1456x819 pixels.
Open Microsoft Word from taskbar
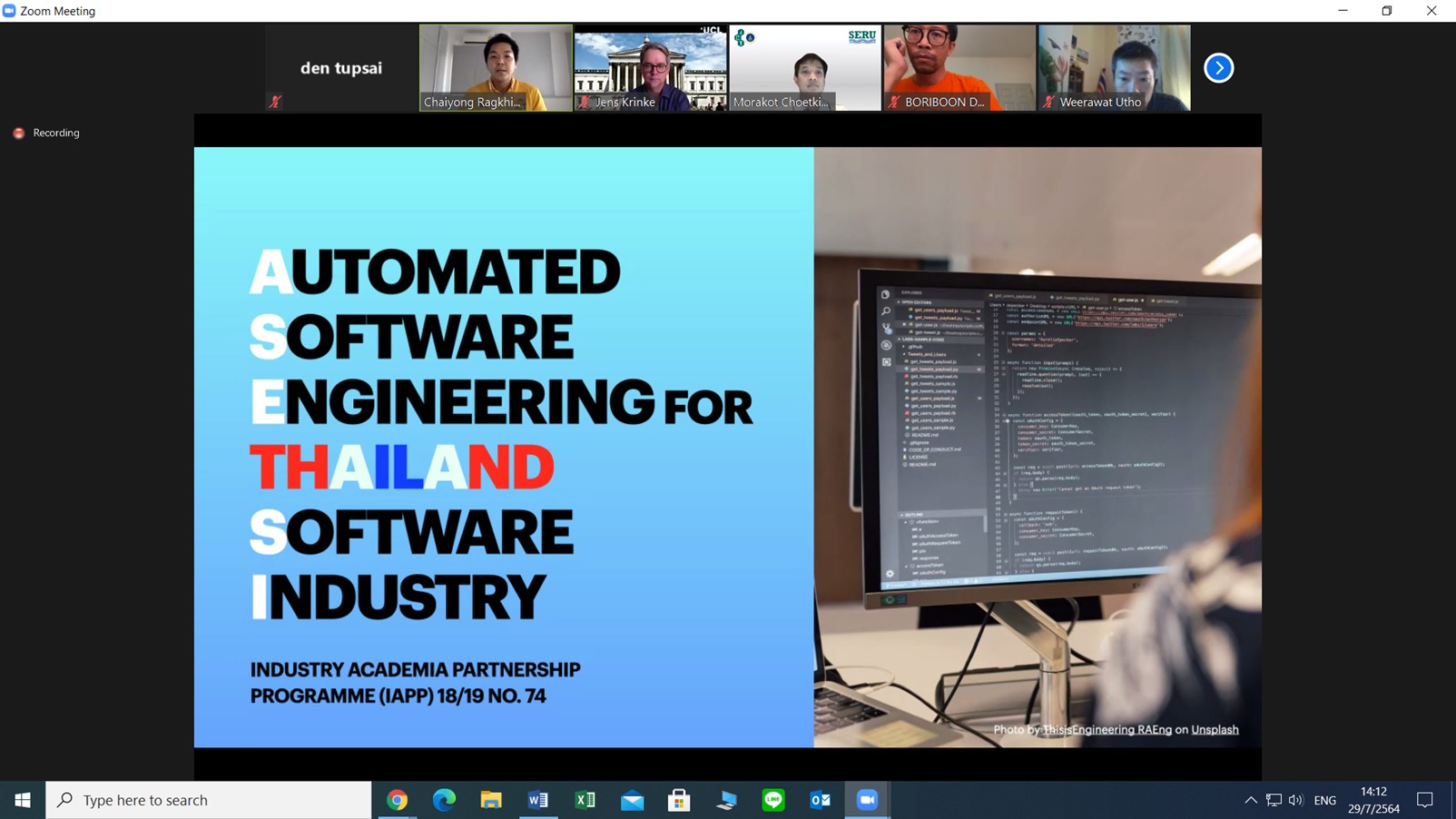click(x=538, y=800)
